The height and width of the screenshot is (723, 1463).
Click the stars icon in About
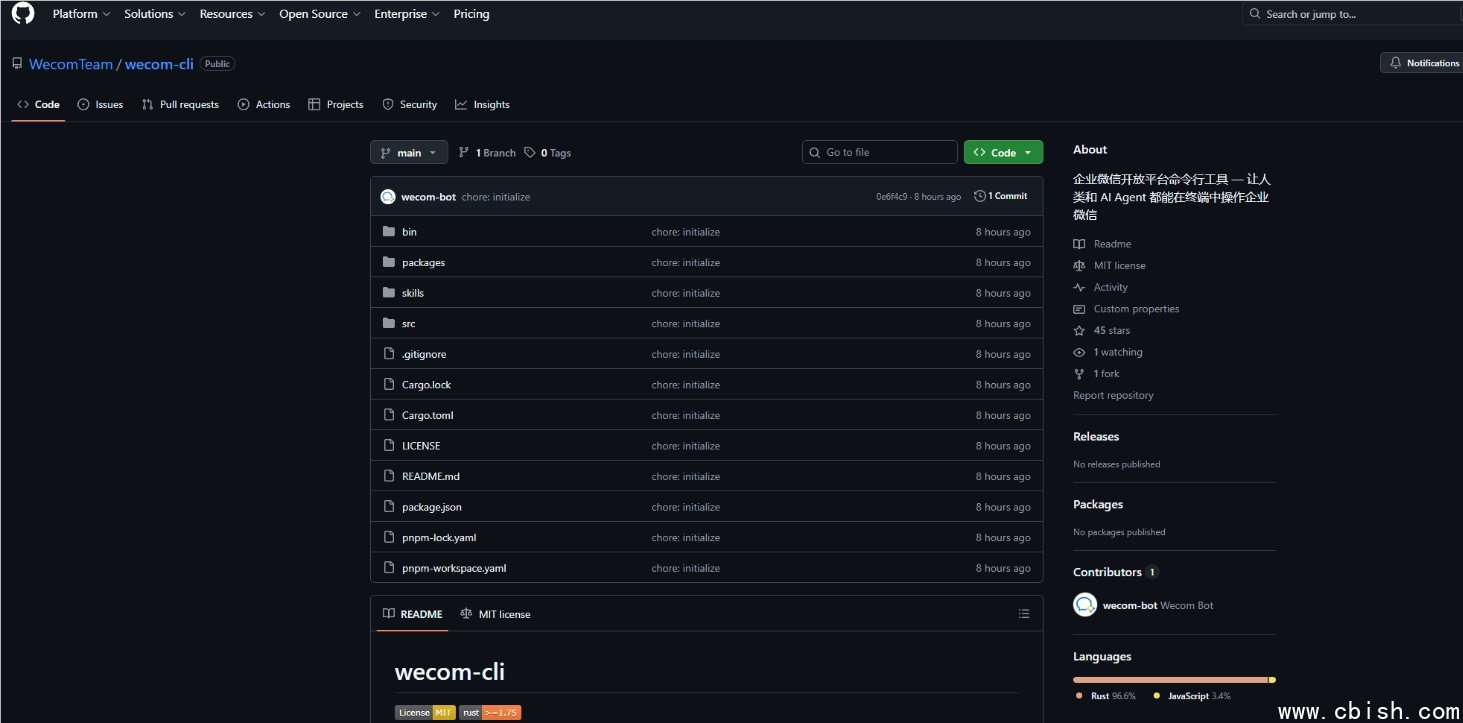click(1079, 331)
